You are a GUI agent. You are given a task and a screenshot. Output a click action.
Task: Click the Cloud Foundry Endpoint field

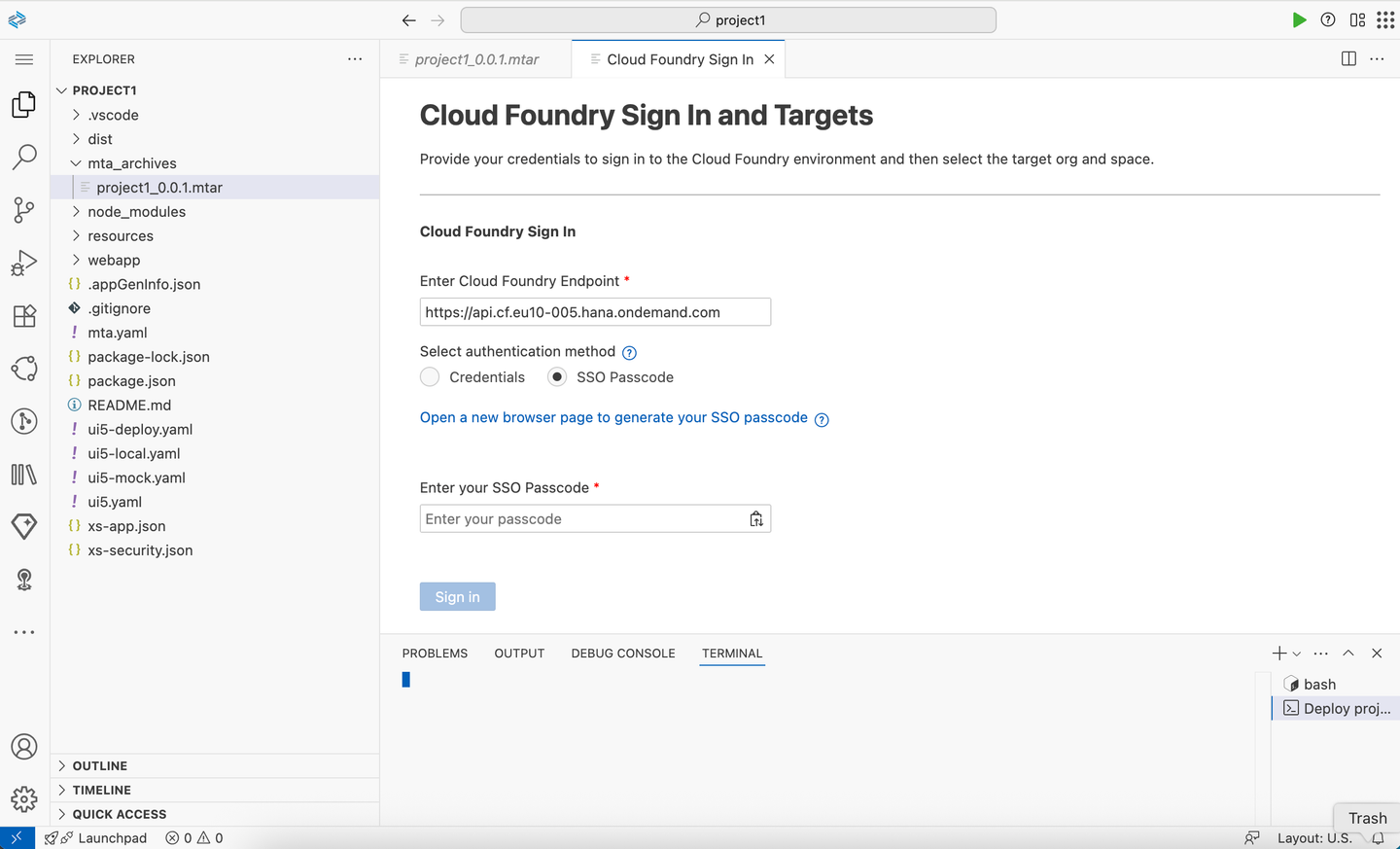pos(595,312)
